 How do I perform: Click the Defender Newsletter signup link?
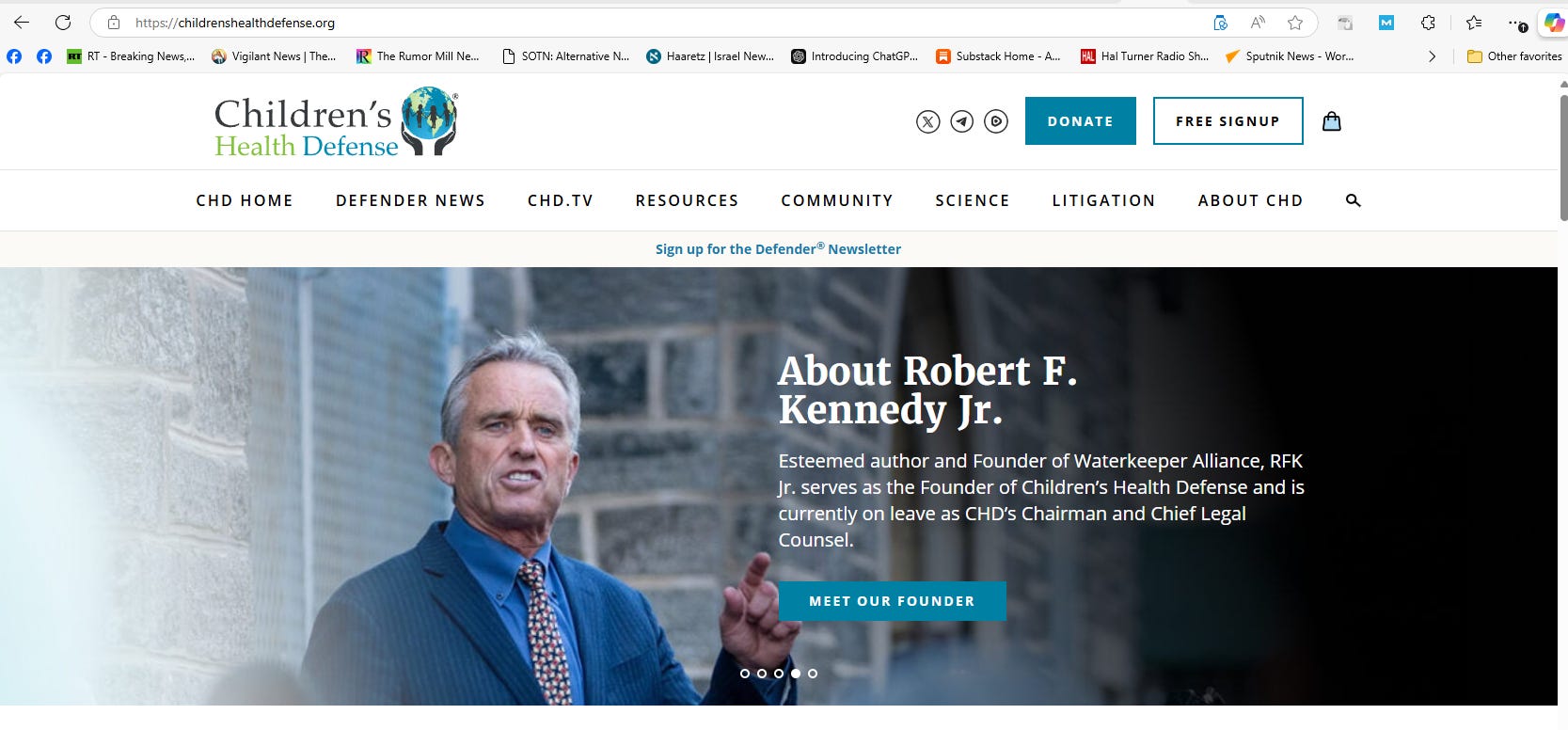[x=778, y=249]
